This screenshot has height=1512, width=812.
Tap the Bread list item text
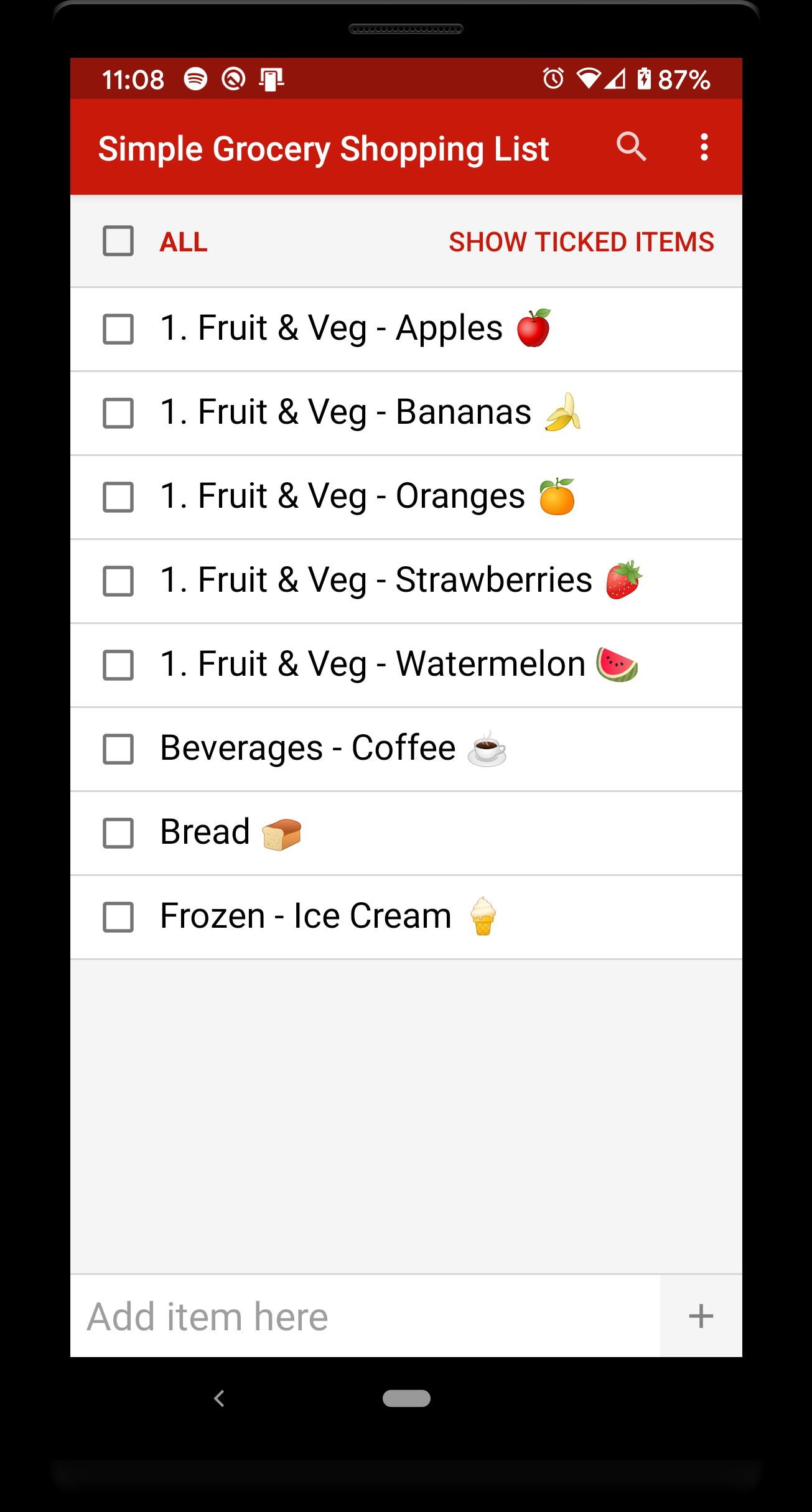point(205,833)
